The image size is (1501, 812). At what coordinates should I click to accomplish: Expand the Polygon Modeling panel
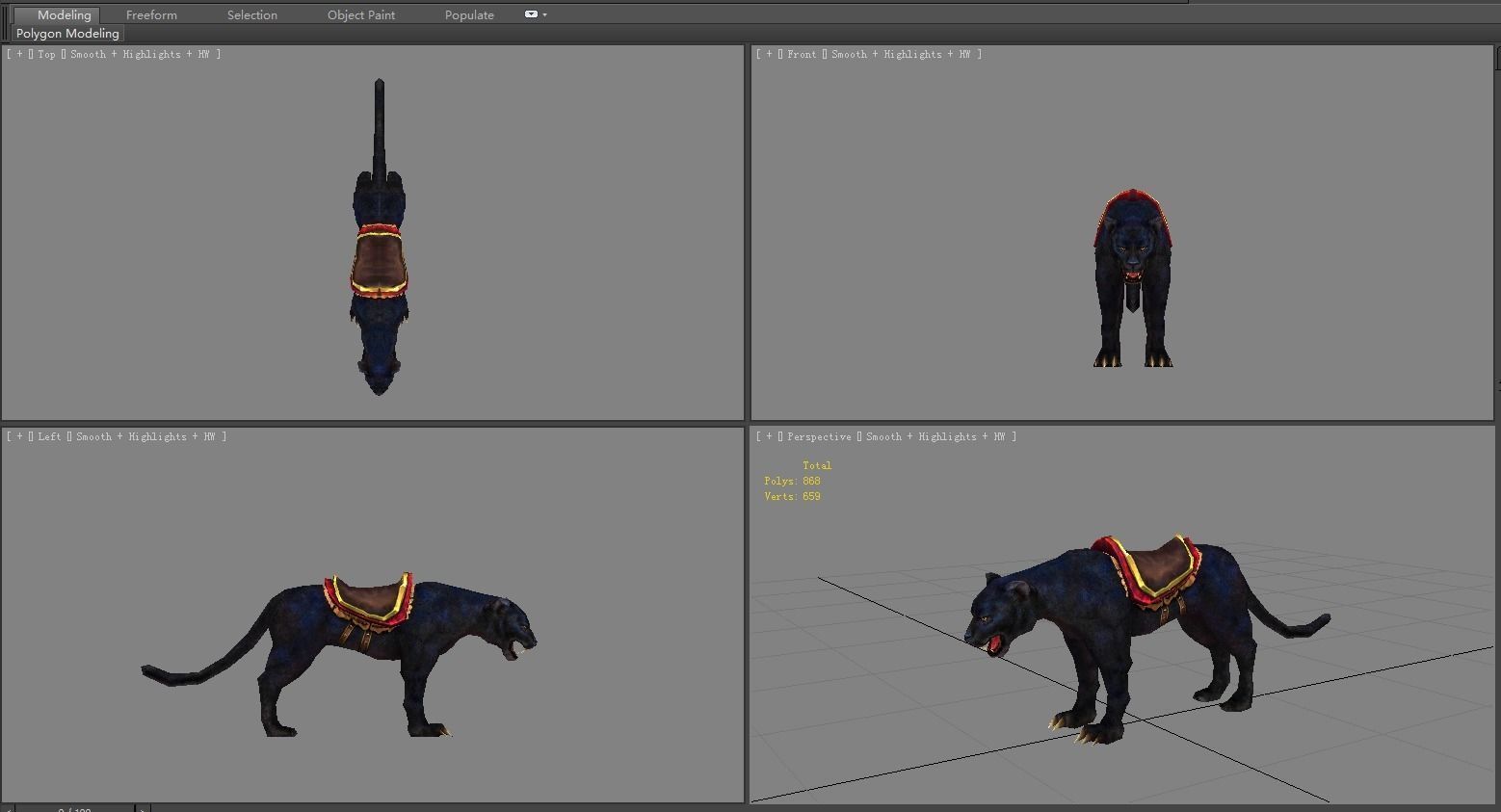click(66, 33)
